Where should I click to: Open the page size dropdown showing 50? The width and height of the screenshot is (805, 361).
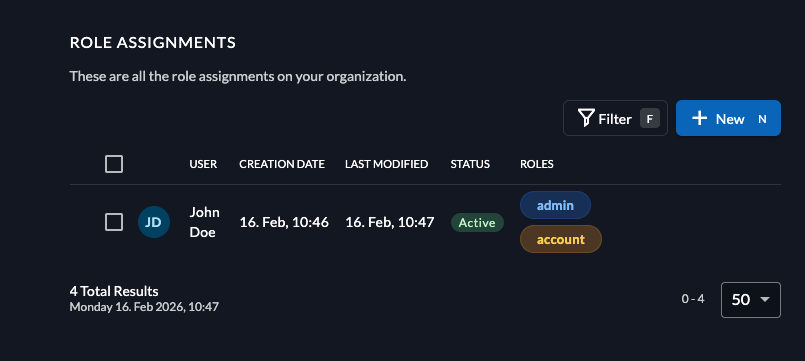coord(751,299)
